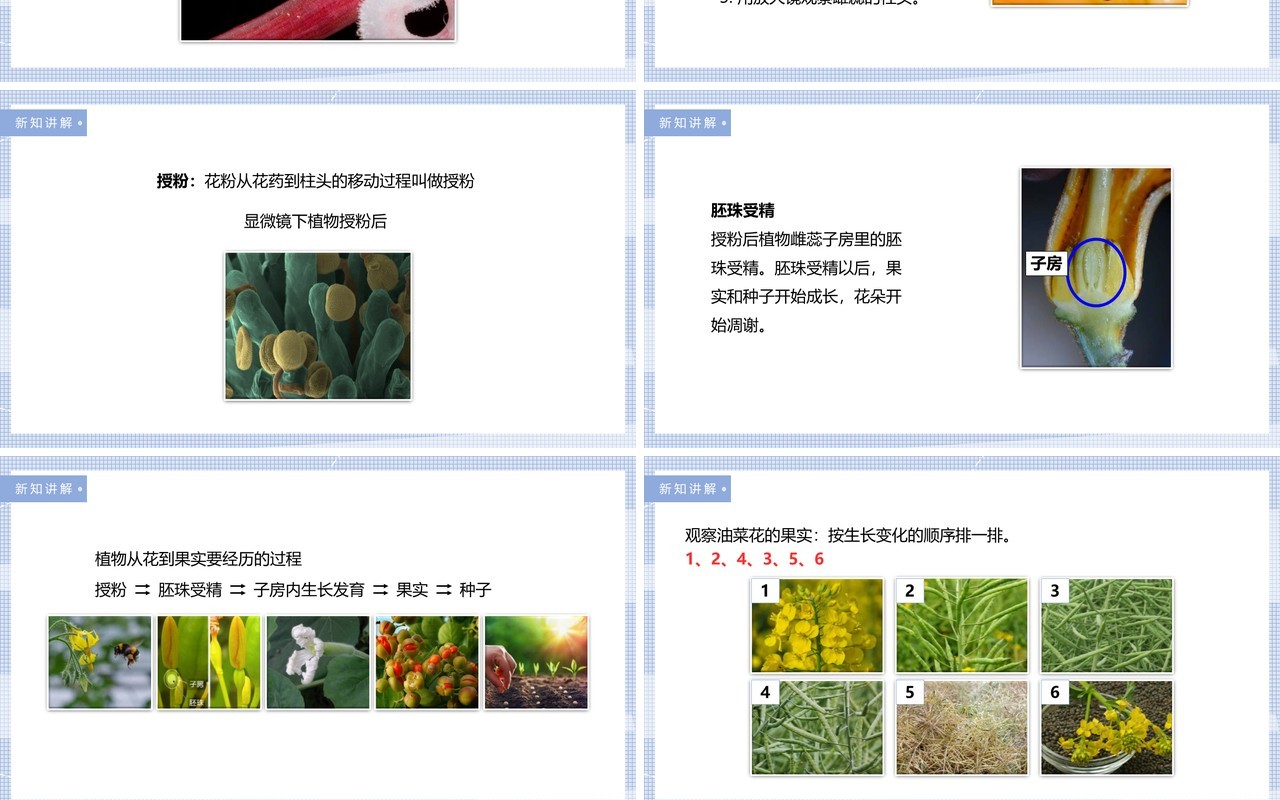Click rapeseed image numbered 4
1280x800 pixels.
pyautogui.click(x=818, y=727)
